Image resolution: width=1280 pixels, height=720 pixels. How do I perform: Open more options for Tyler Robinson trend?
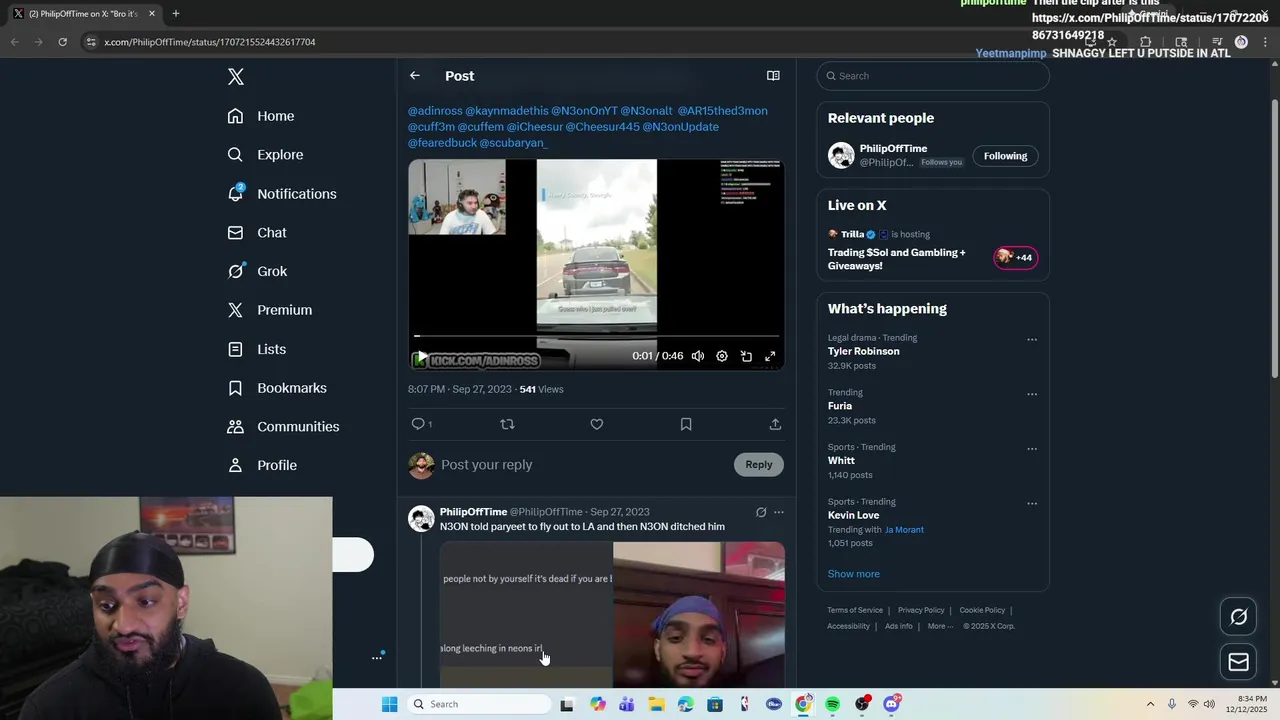1032,339
